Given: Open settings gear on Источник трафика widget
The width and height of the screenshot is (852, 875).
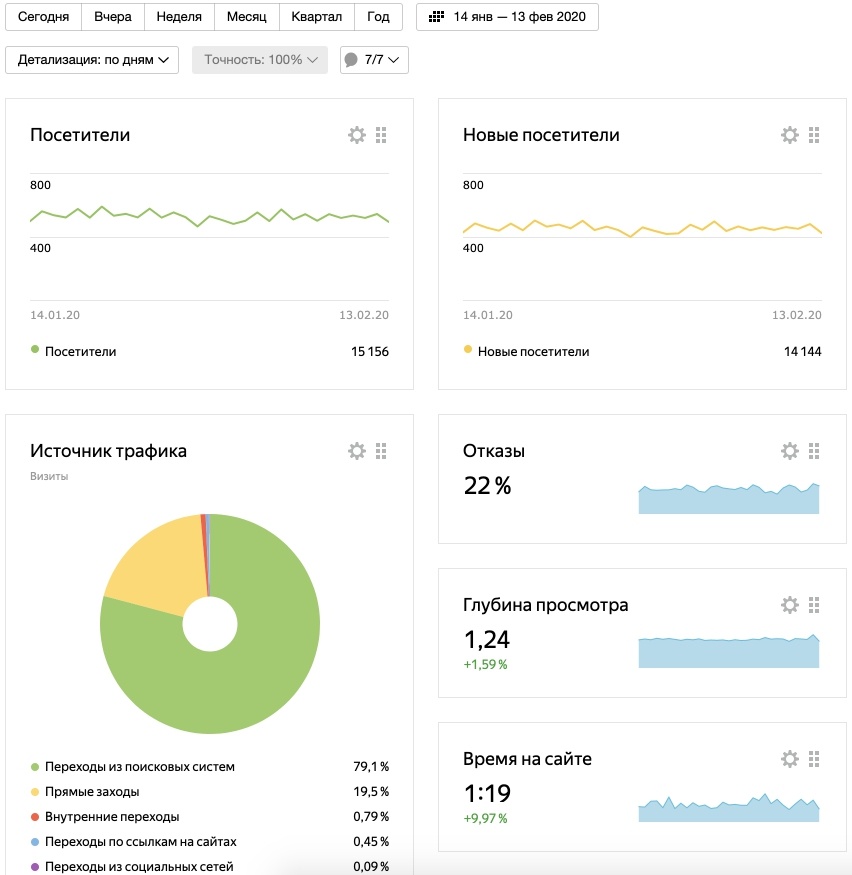Looking at the screenshot, I should [357, 451].
